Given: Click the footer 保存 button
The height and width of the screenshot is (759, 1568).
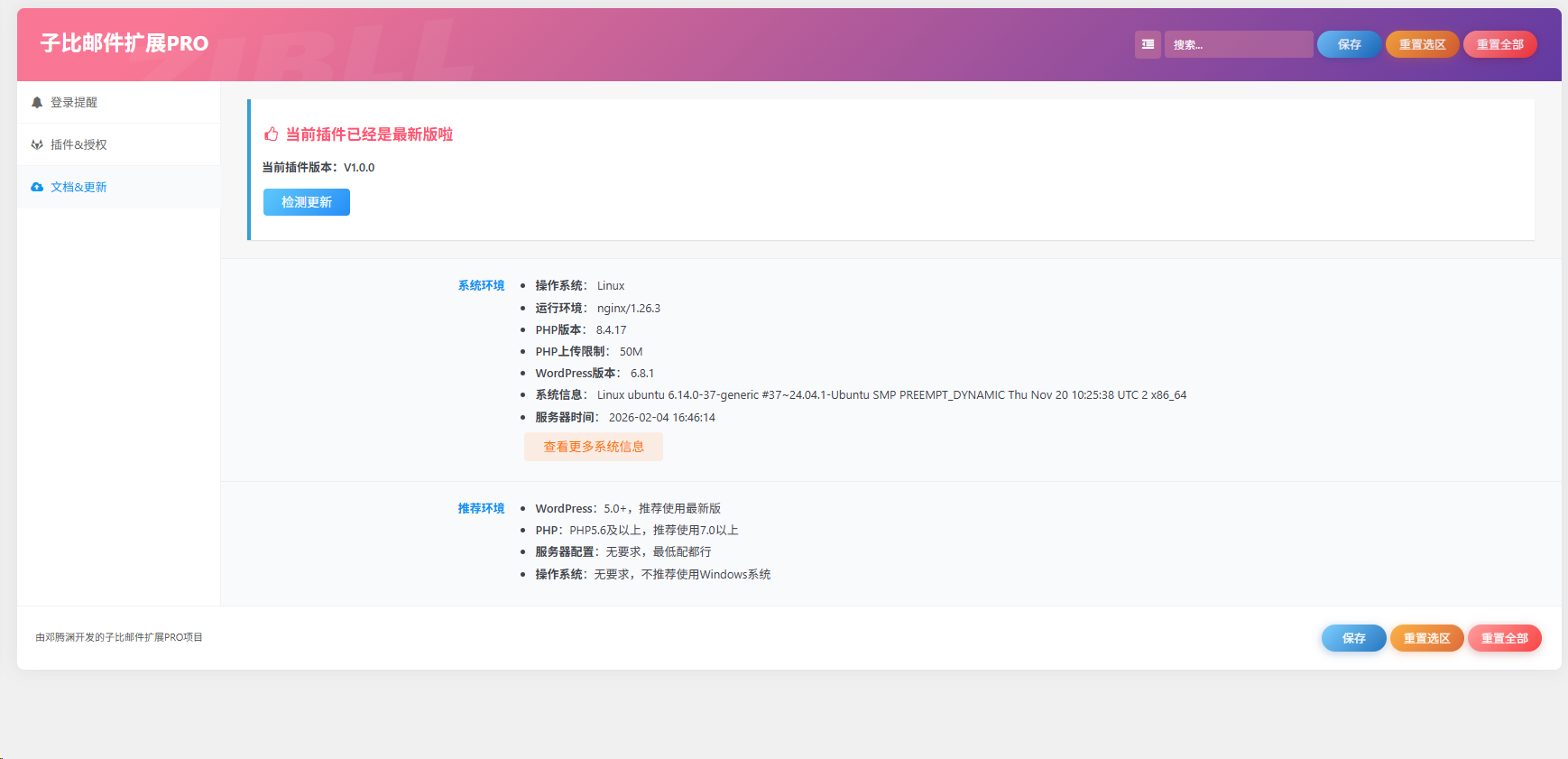Looking at the screenshot, I should [1353, 638].
